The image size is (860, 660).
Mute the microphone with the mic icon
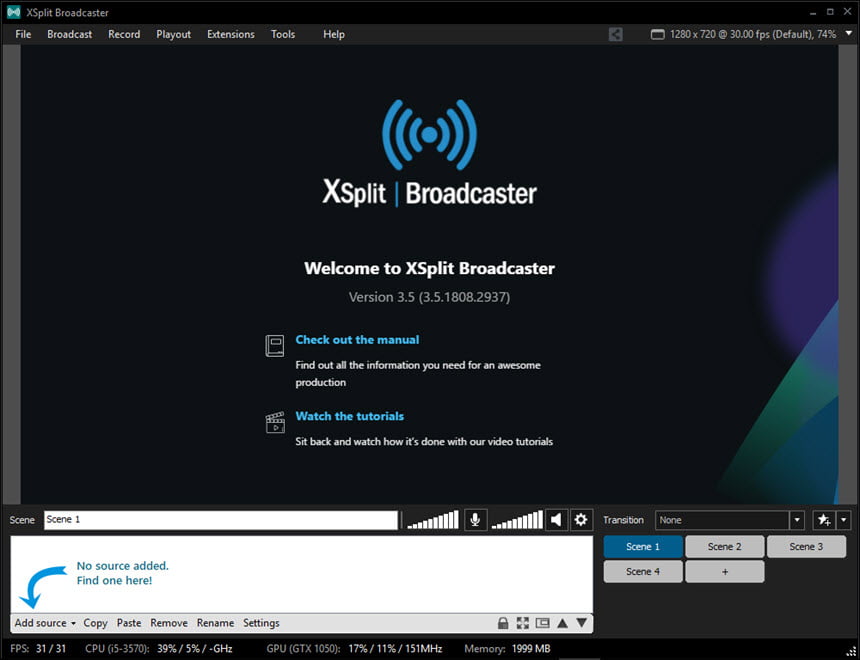click(x=475, y=519)
